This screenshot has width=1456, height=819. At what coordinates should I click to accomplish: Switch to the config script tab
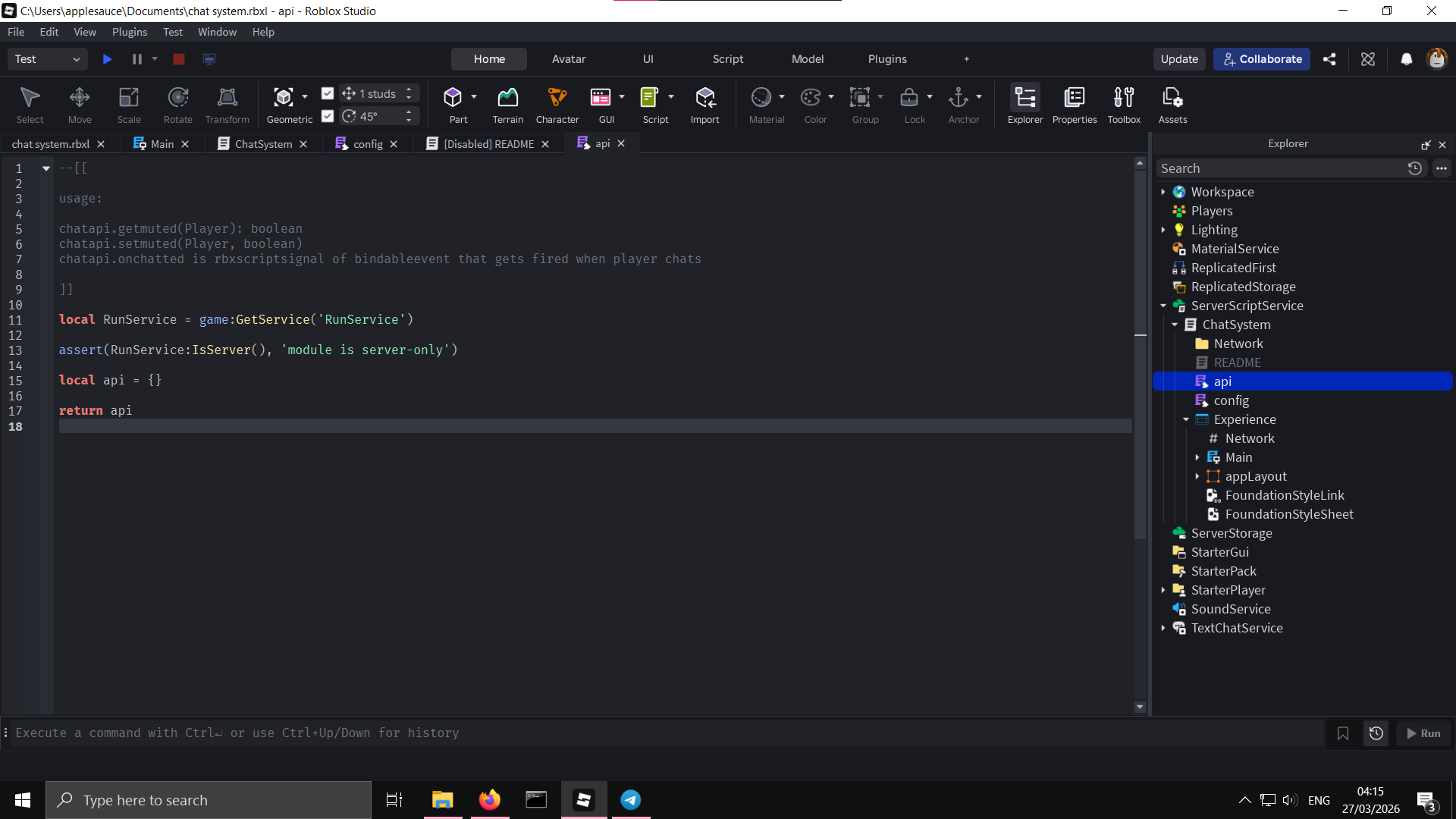367,144
